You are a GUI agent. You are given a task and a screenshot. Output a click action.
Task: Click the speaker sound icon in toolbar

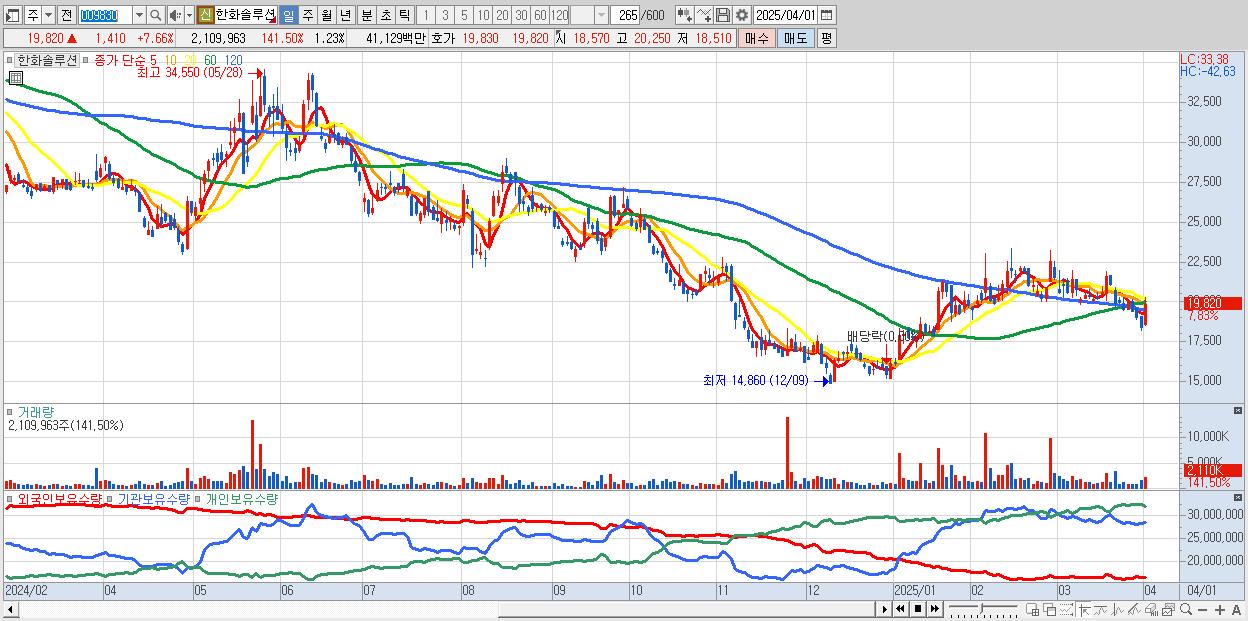[x=175, y=15]
